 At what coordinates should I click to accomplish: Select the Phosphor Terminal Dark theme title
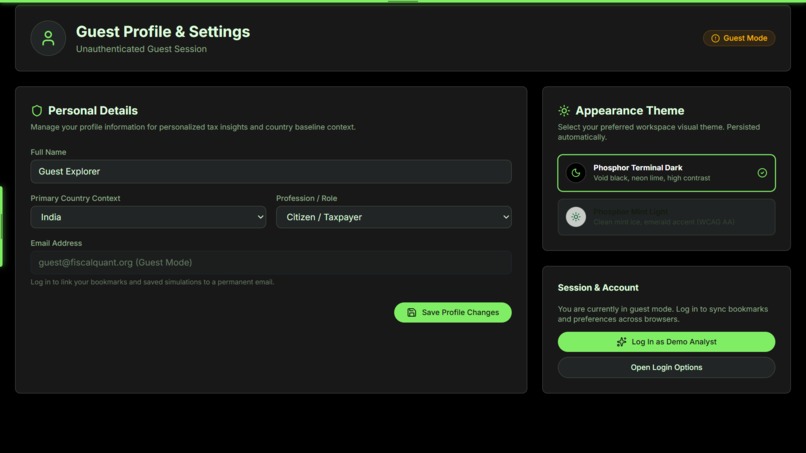tap(637, 168)
